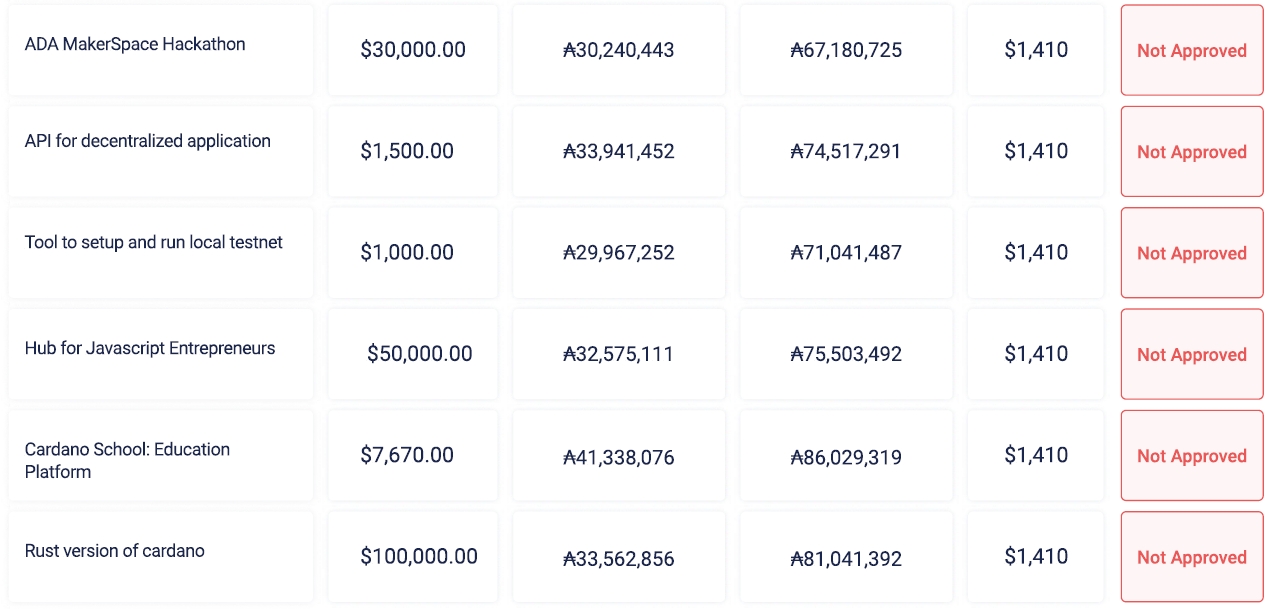Select the $30,000.00 budget cell
The width and height of the screenshot is (1269, 609).
[413, 50]
